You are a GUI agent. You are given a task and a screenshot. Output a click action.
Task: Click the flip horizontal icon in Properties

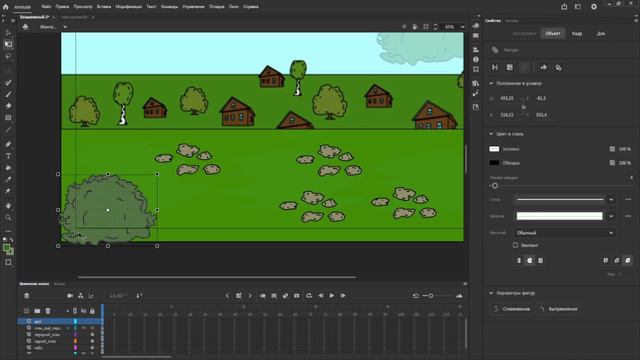495,67
